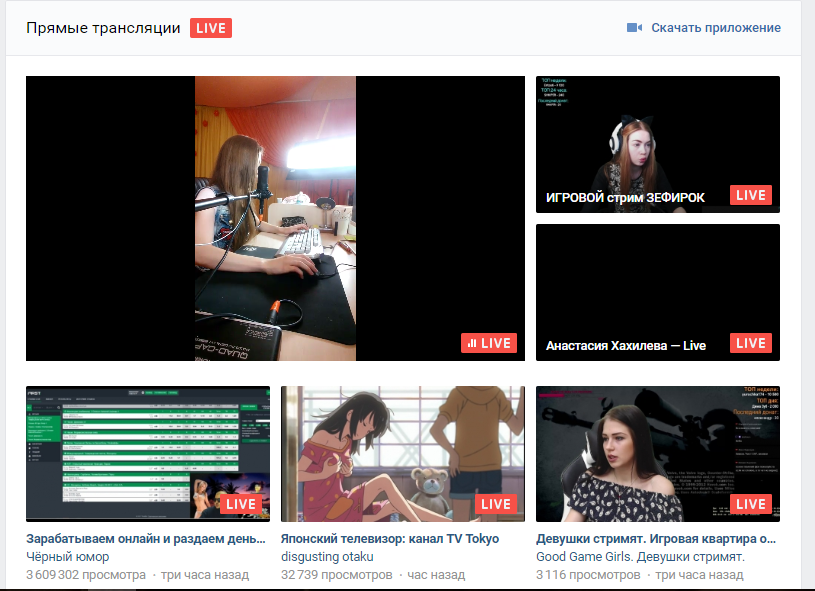Open the title Японский телевизор: канал TV Tokyo
The height and width of the screenshot is (591, 815).
click(x=389, y=538)
